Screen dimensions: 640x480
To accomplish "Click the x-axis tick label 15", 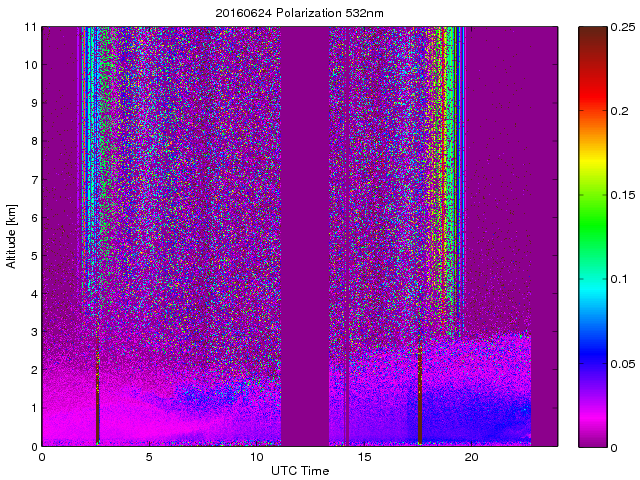I will (364, 457).
